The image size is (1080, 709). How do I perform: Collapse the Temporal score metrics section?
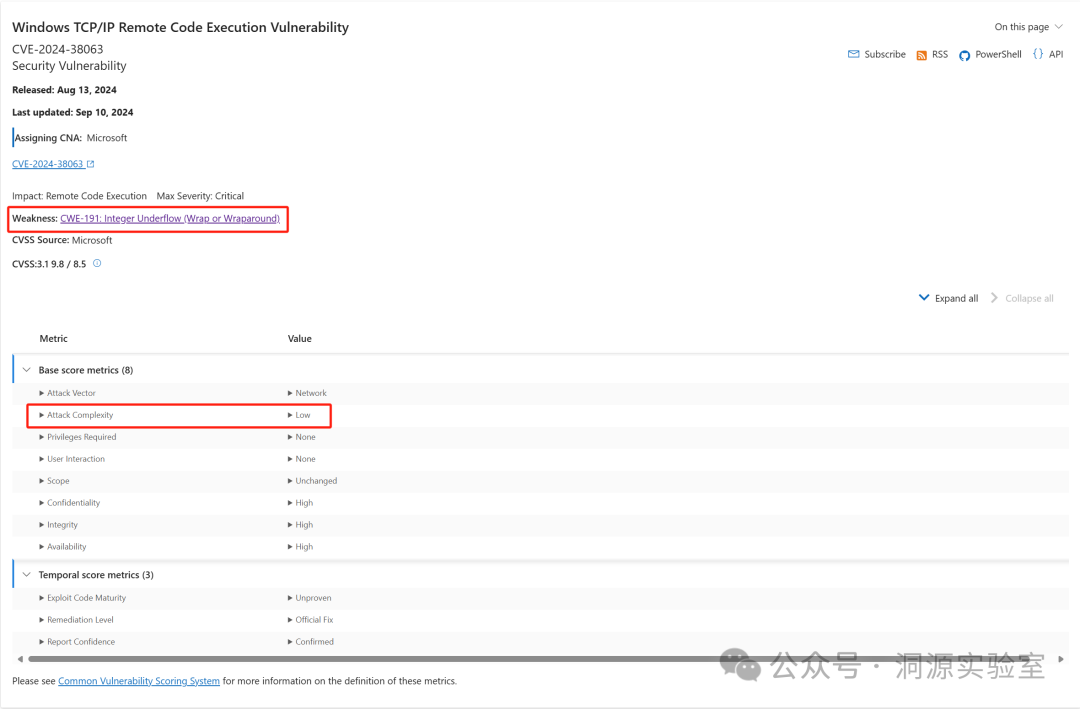pos(26,575)
